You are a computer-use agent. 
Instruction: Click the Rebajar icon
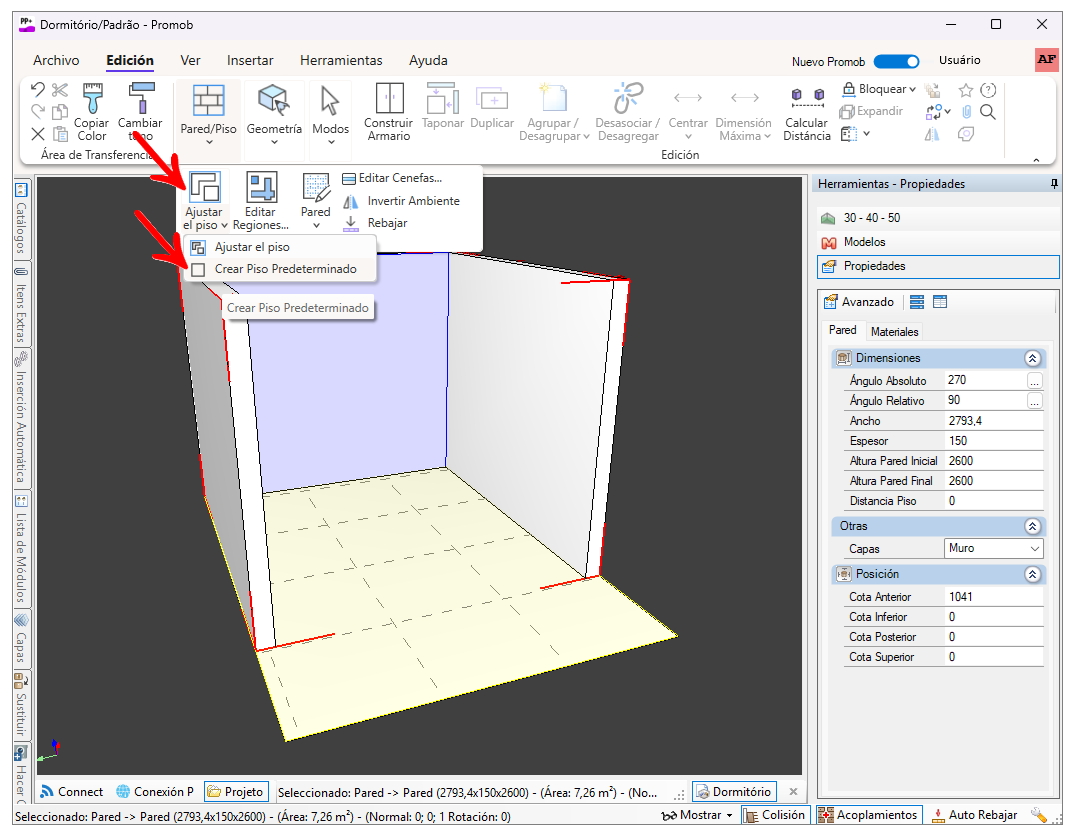[350, 223]
